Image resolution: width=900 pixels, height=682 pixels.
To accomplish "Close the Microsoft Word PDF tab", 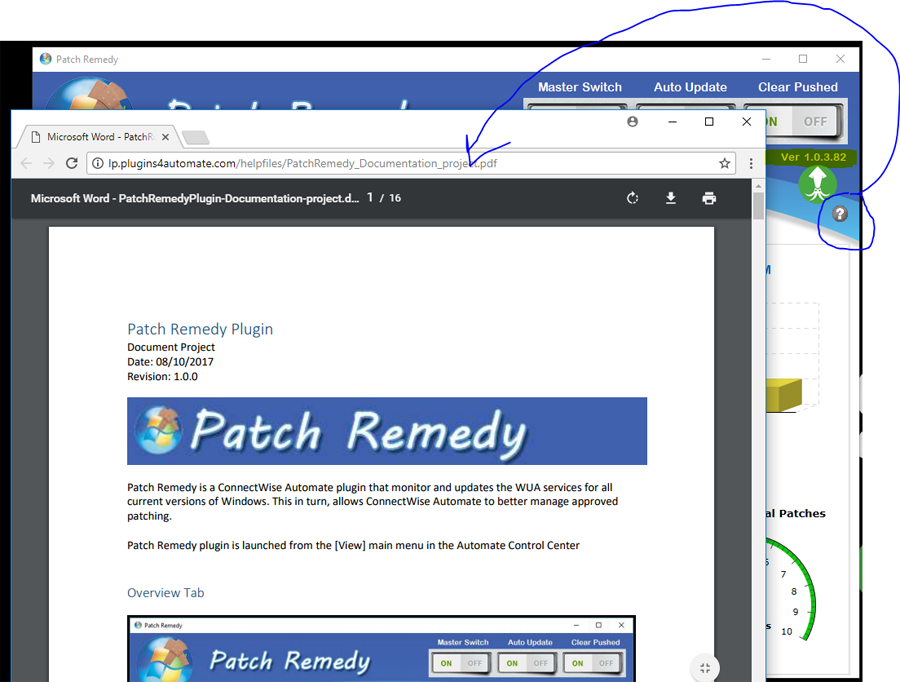I will tap(162, 137).
